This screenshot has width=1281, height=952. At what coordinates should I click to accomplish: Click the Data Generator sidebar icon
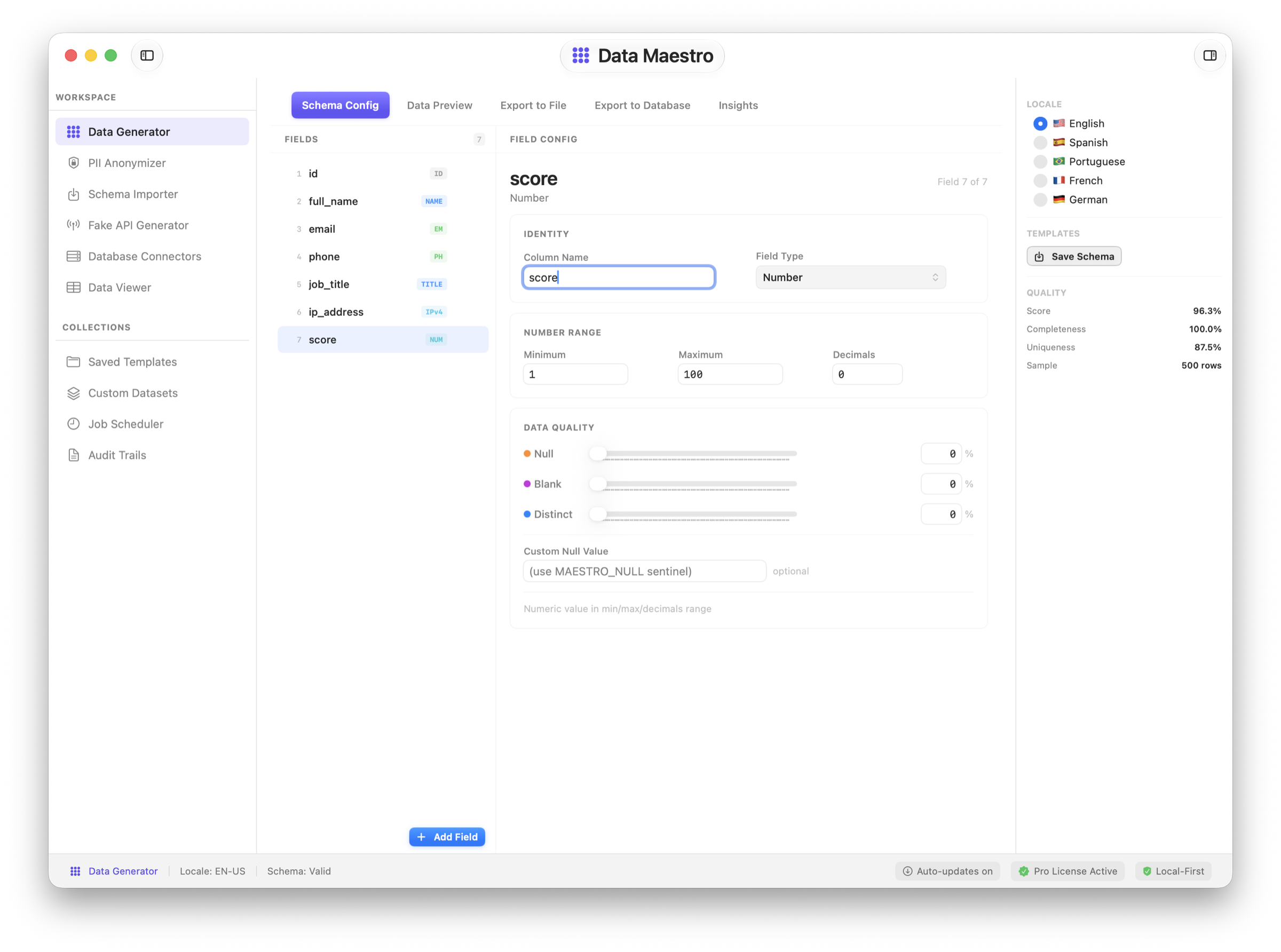coord(73,132)
